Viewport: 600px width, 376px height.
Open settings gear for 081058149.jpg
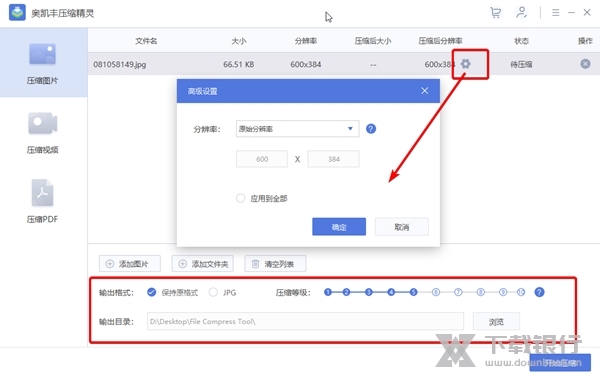[465, 64]
